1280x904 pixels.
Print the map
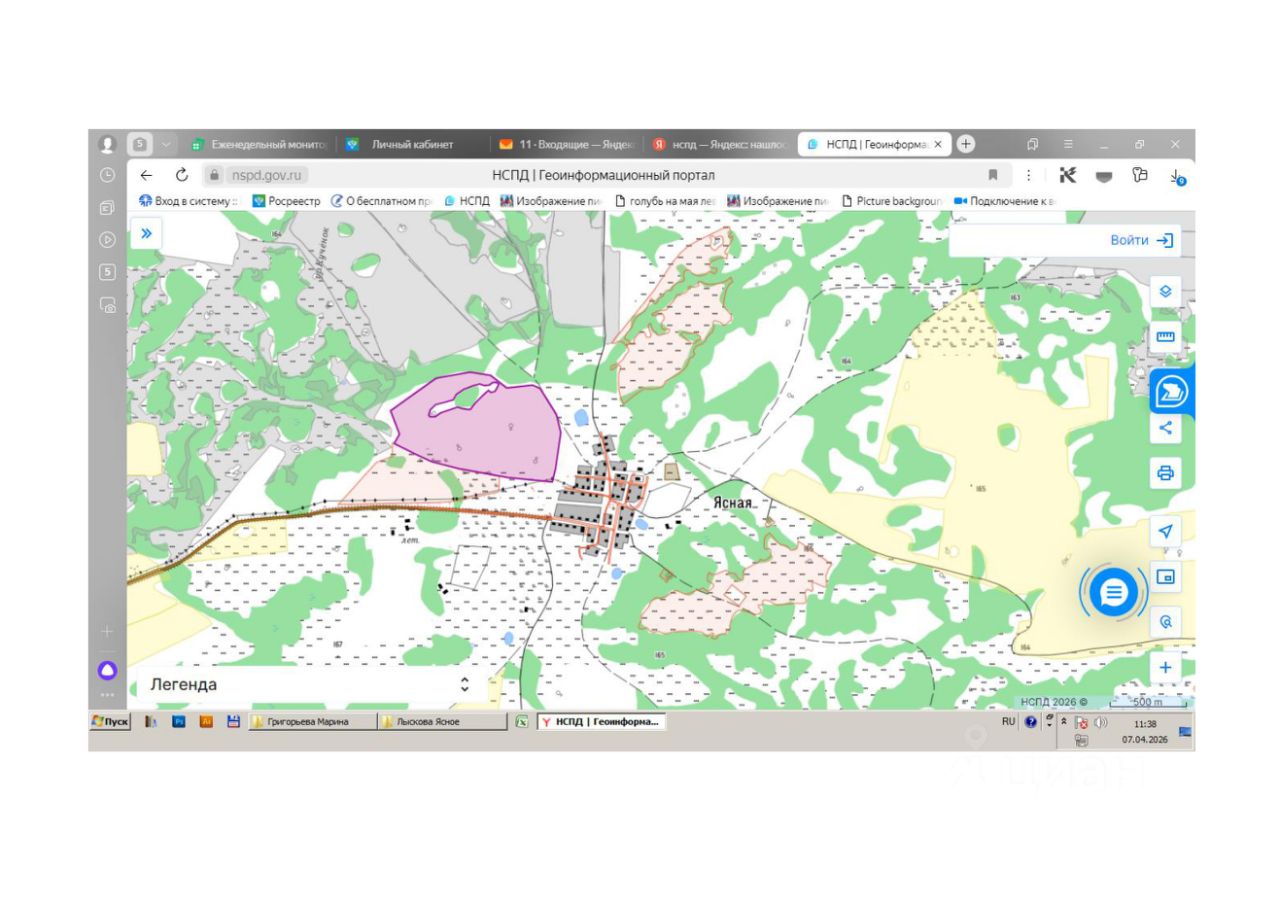click(1165, 473)
